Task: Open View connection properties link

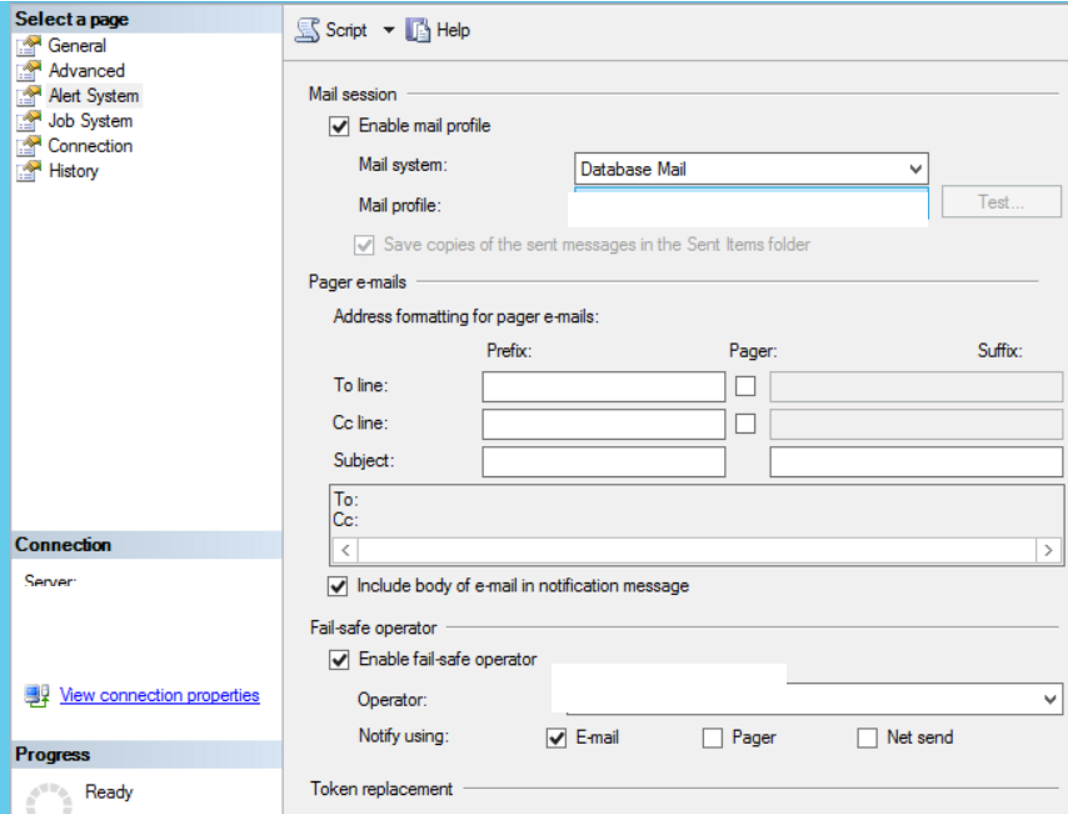Action: [159, 695]
